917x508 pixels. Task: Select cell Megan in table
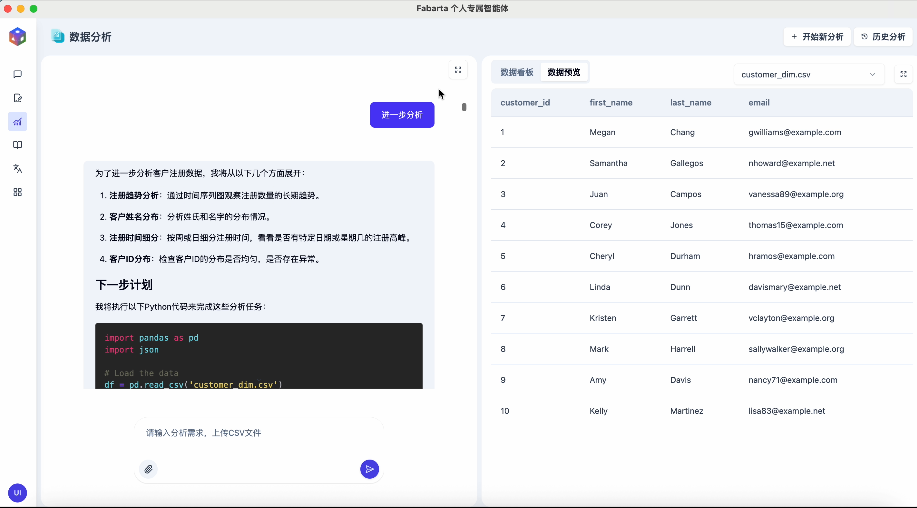602,132
